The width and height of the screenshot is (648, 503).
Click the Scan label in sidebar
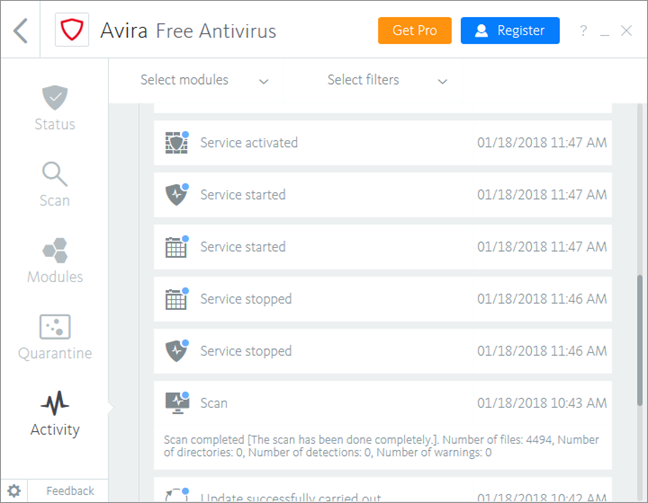(x=55, y=201)
